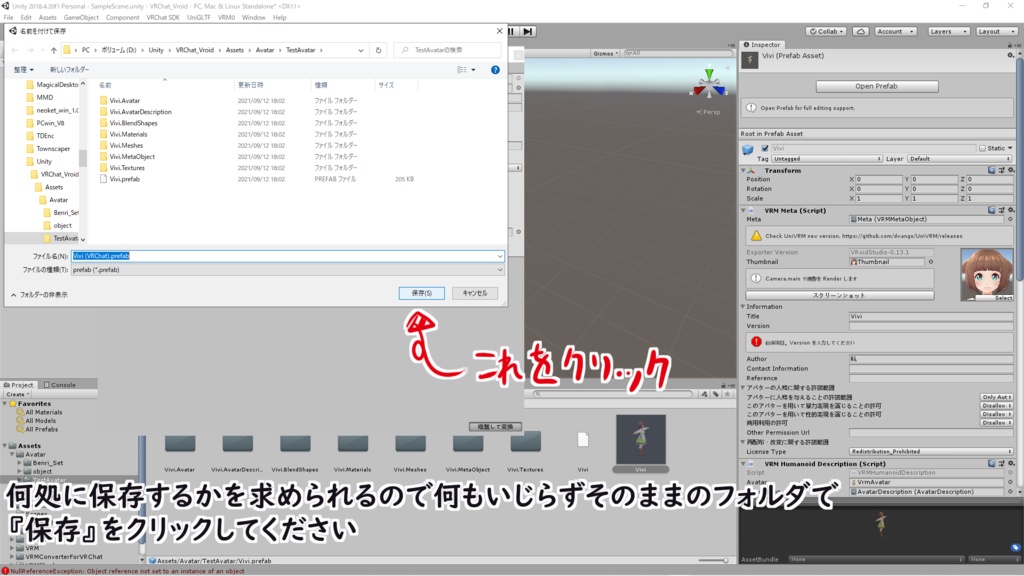
Task: Toggle the Static checkbox for Vivi
Action: tap(983, 148)
